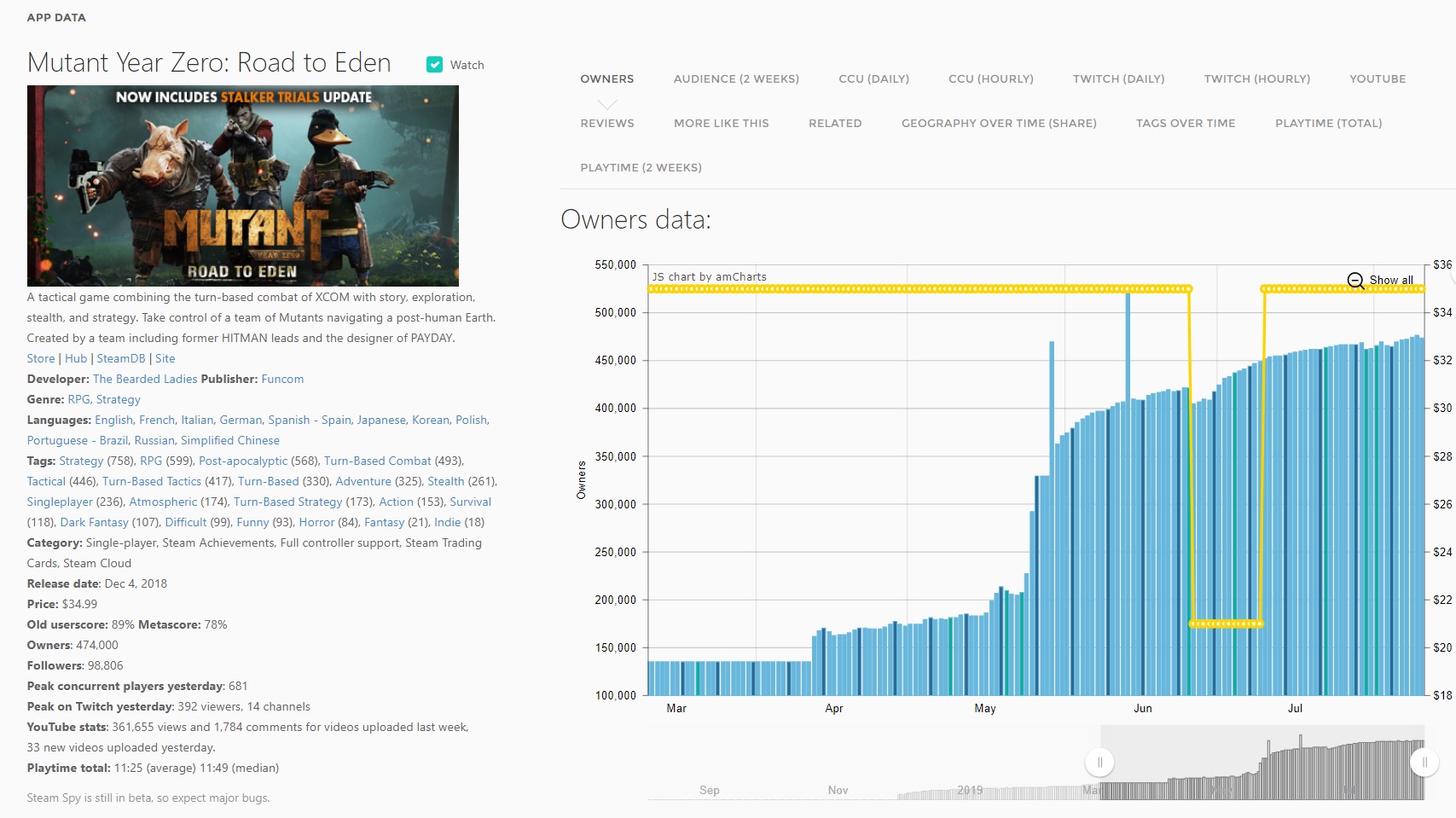
Task: Click publisher Funcom link
Action: (282, 379)
